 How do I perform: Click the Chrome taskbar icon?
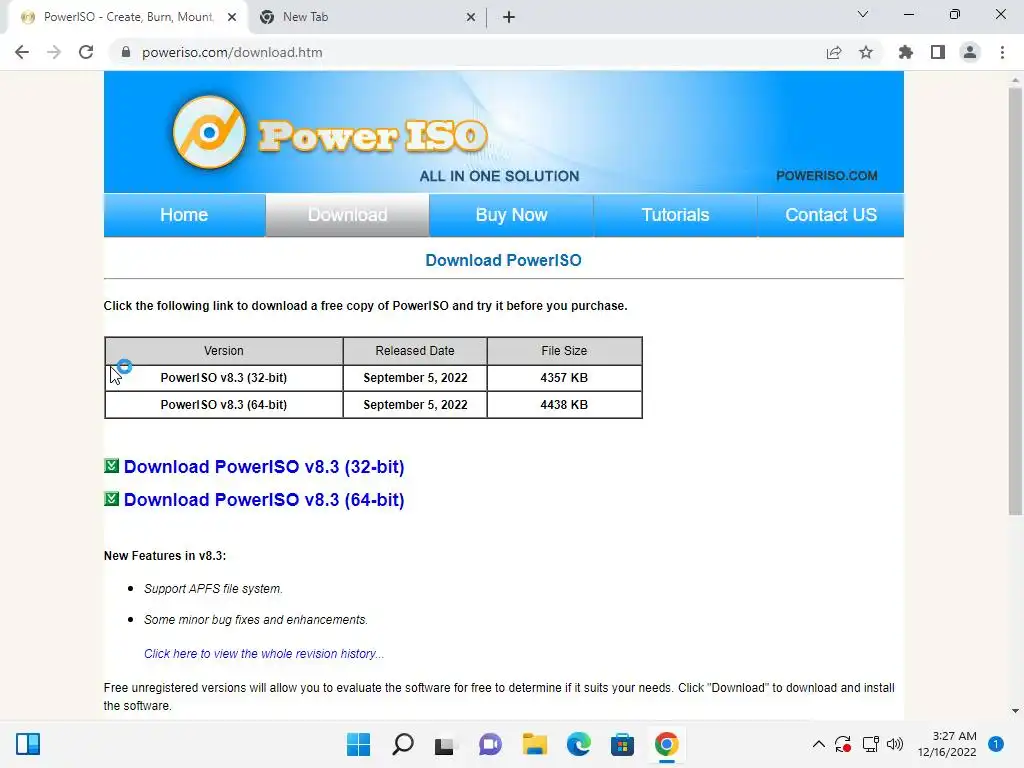click(x=666, y=744)
